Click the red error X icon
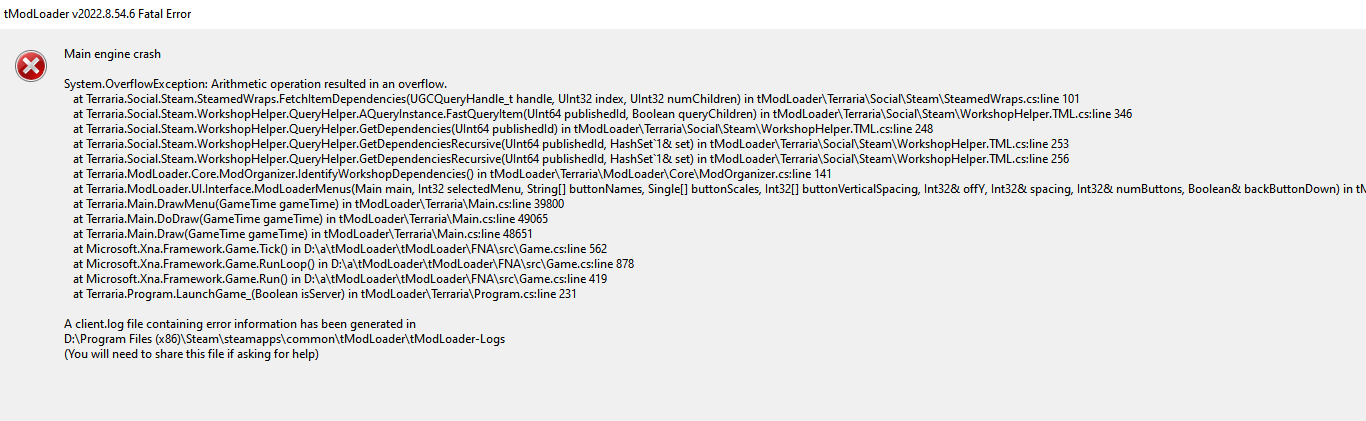The height and width of the screenshot is (421, 1366). [31, 67]
